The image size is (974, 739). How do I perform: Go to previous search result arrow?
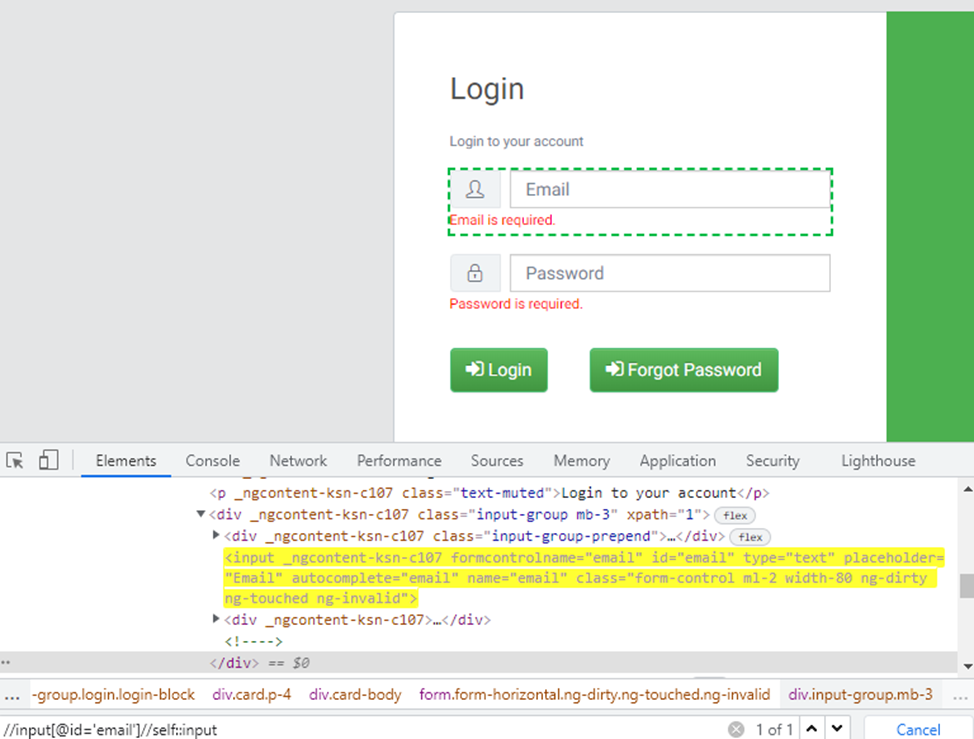(x=811, y=728)
